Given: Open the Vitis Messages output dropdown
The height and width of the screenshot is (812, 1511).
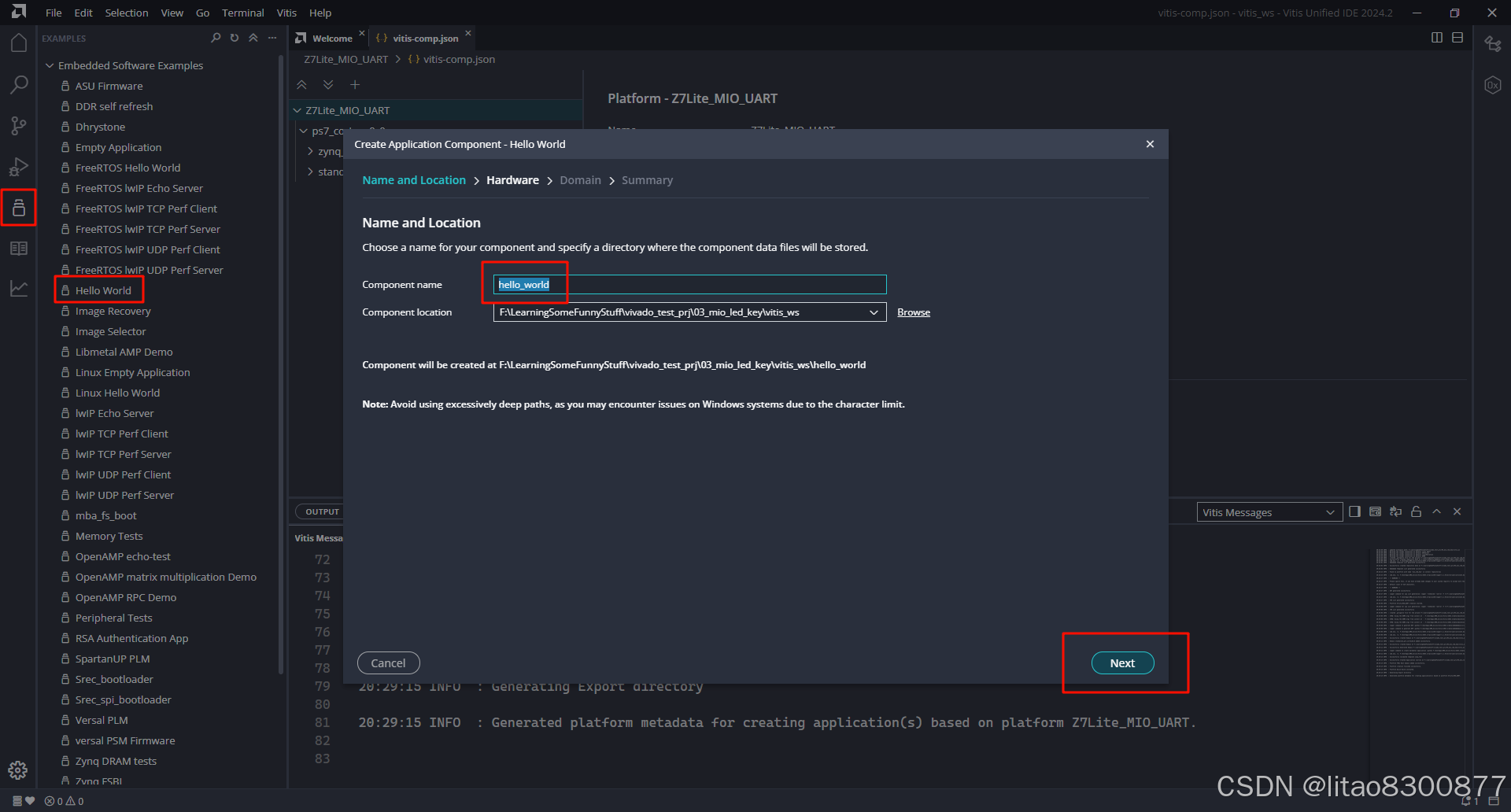Looking at the screenshot, I should [1269, 512].
